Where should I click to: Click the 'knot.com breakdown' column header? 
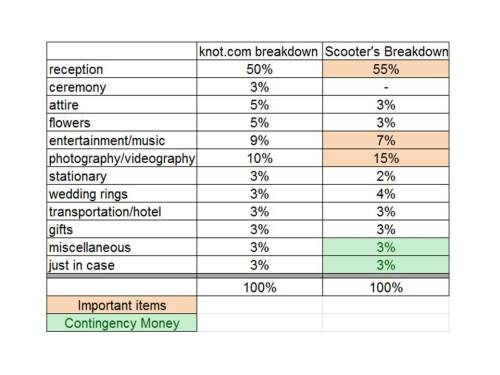tap(260, 51)
